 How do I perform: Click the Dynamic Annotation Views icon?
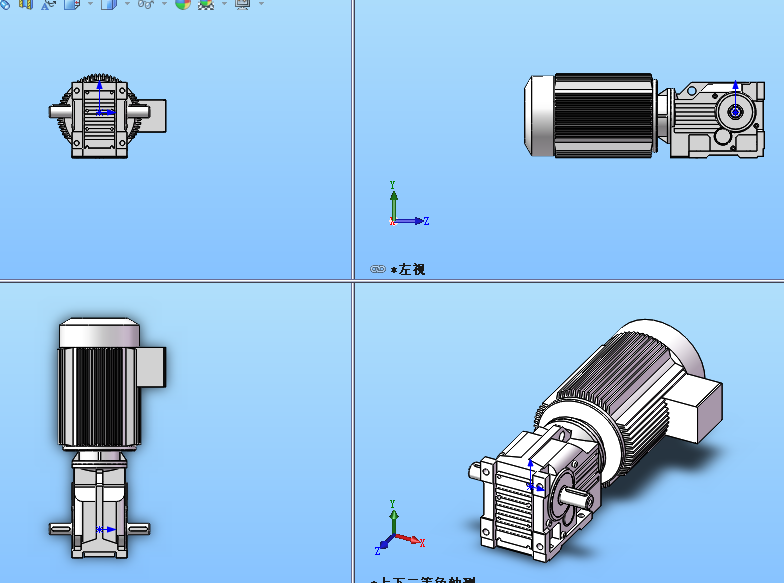(x=47, y=4)
